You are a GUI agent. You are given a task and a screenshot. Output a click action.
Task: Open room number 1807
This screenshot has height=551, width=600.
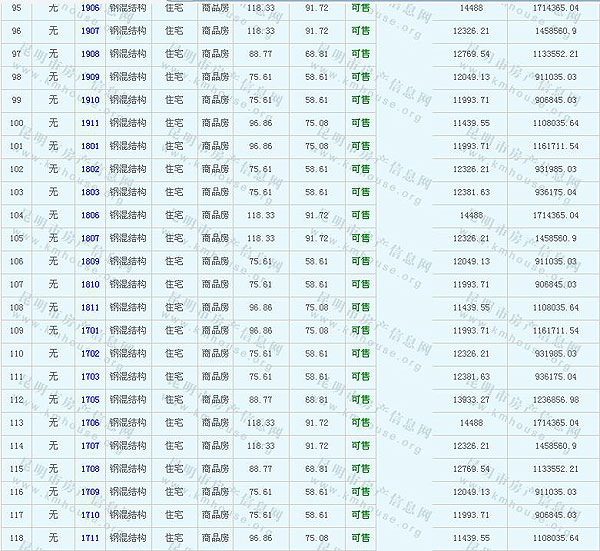[x=90, y=238]
